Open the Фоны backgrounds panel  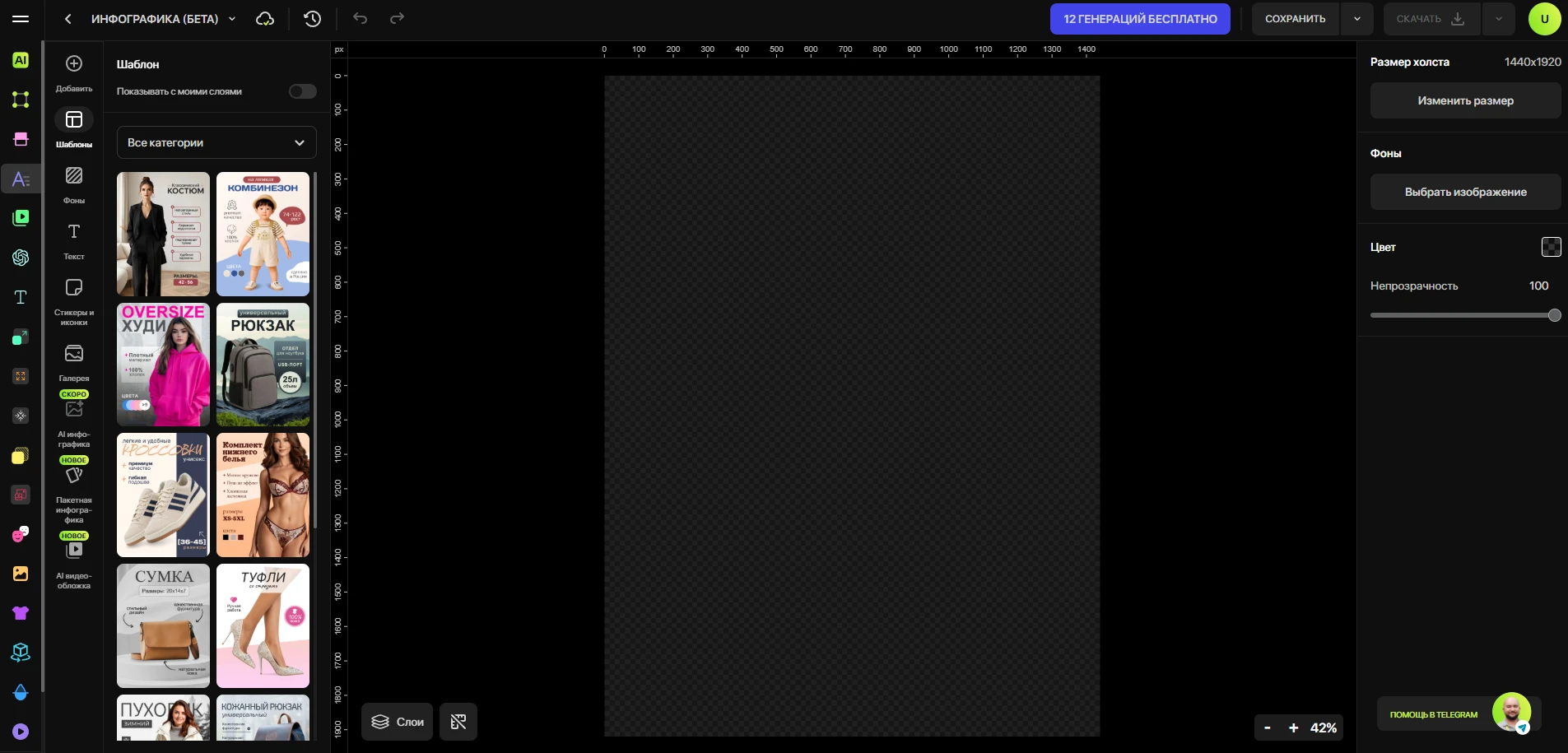coord(74,185)
